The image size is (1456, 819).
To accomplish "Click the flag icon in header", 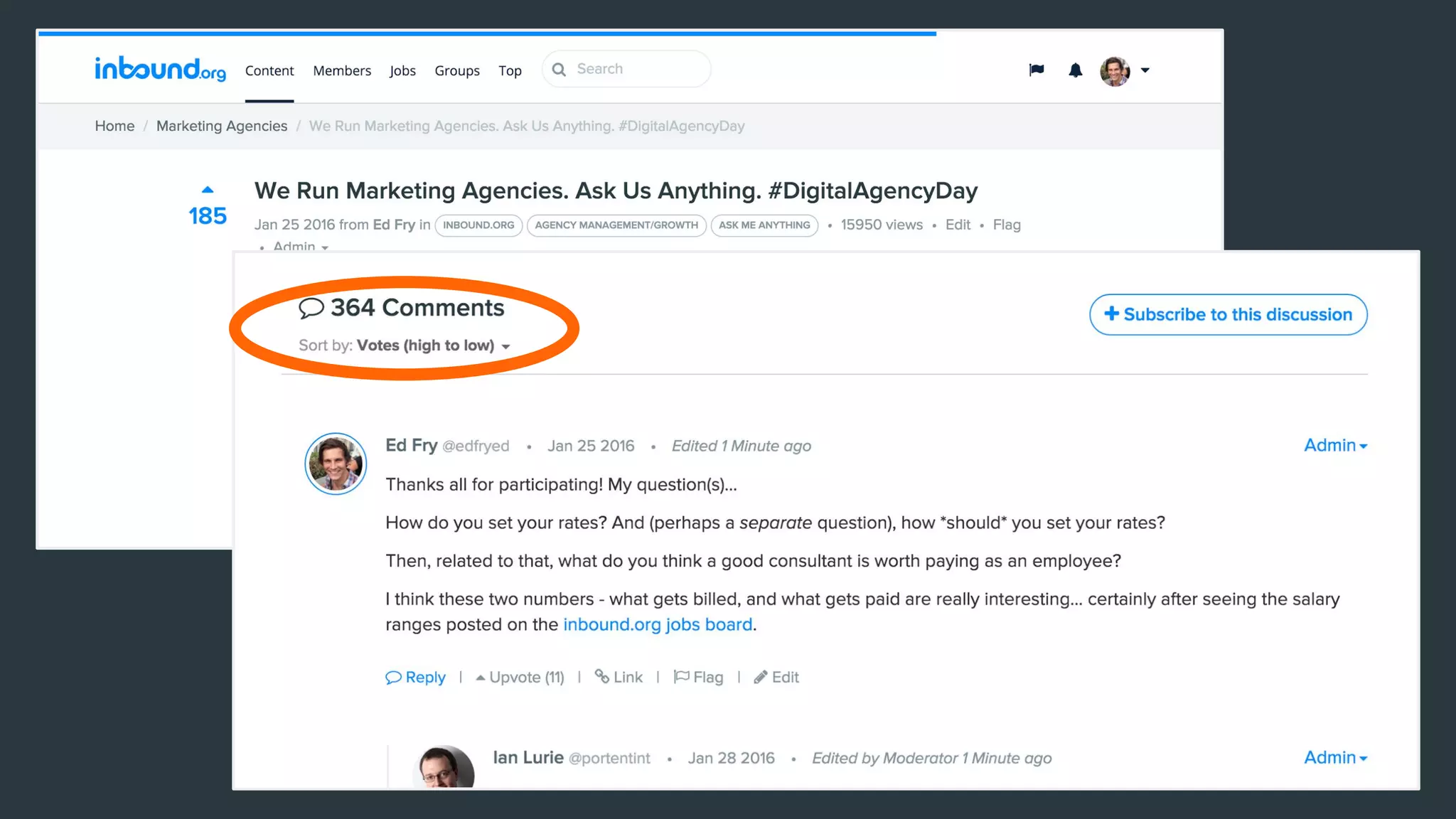I will pyautogui.click(x=1037, y=70).
